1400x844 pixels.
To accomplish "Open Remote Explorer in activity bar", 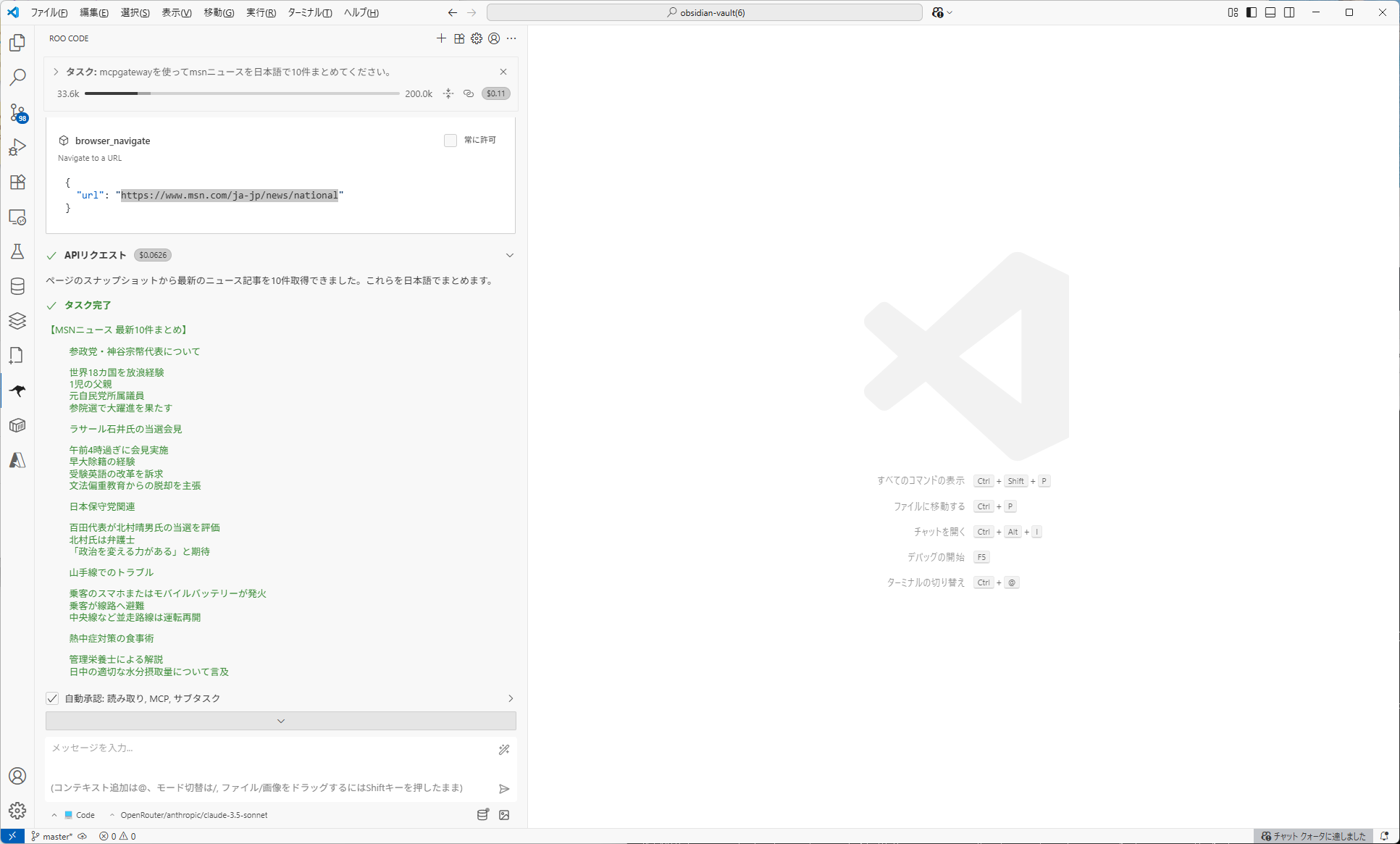I will coord(17,217).
